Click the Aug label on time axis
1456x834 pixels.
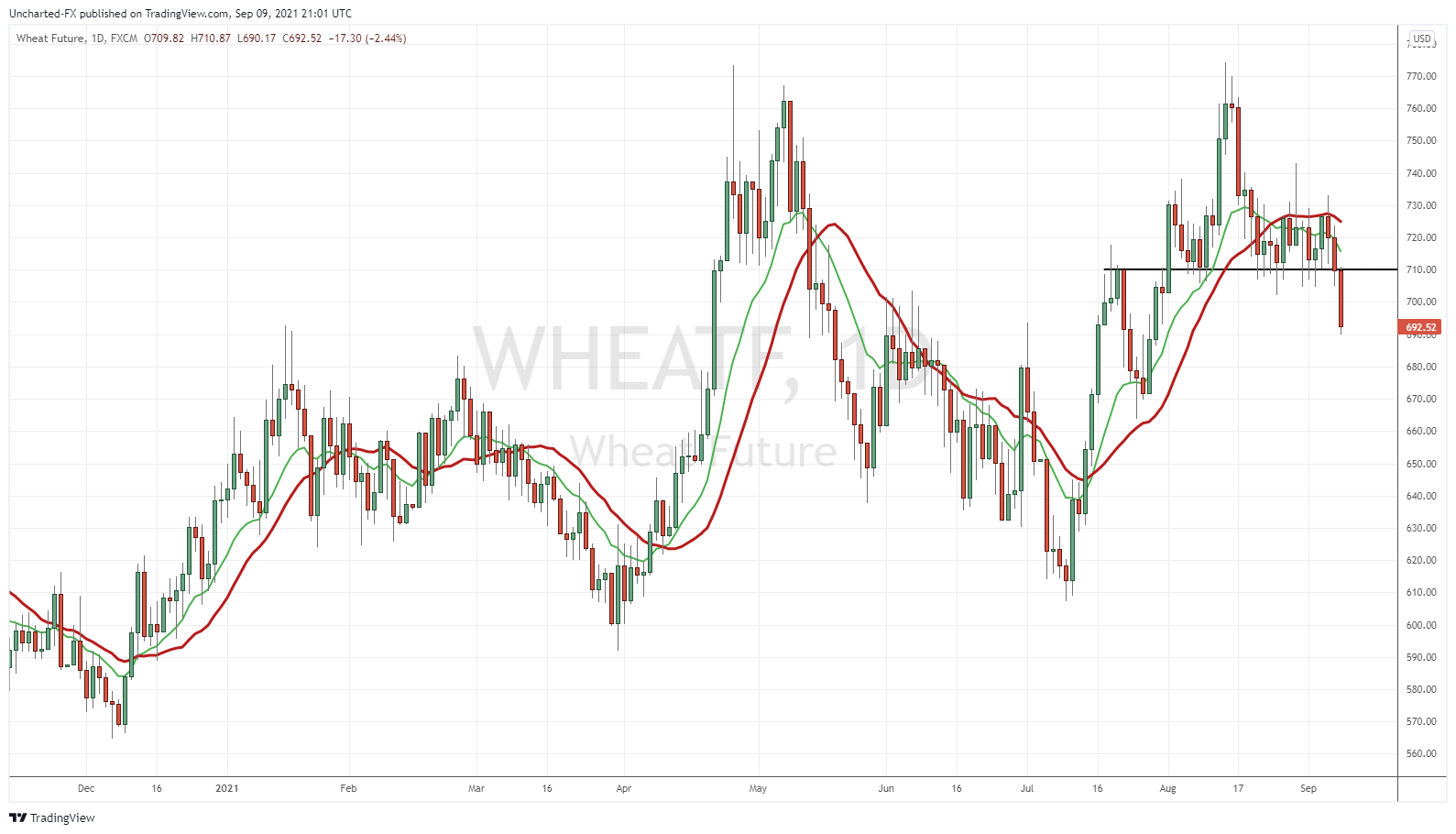click(x=1167, y=788)
